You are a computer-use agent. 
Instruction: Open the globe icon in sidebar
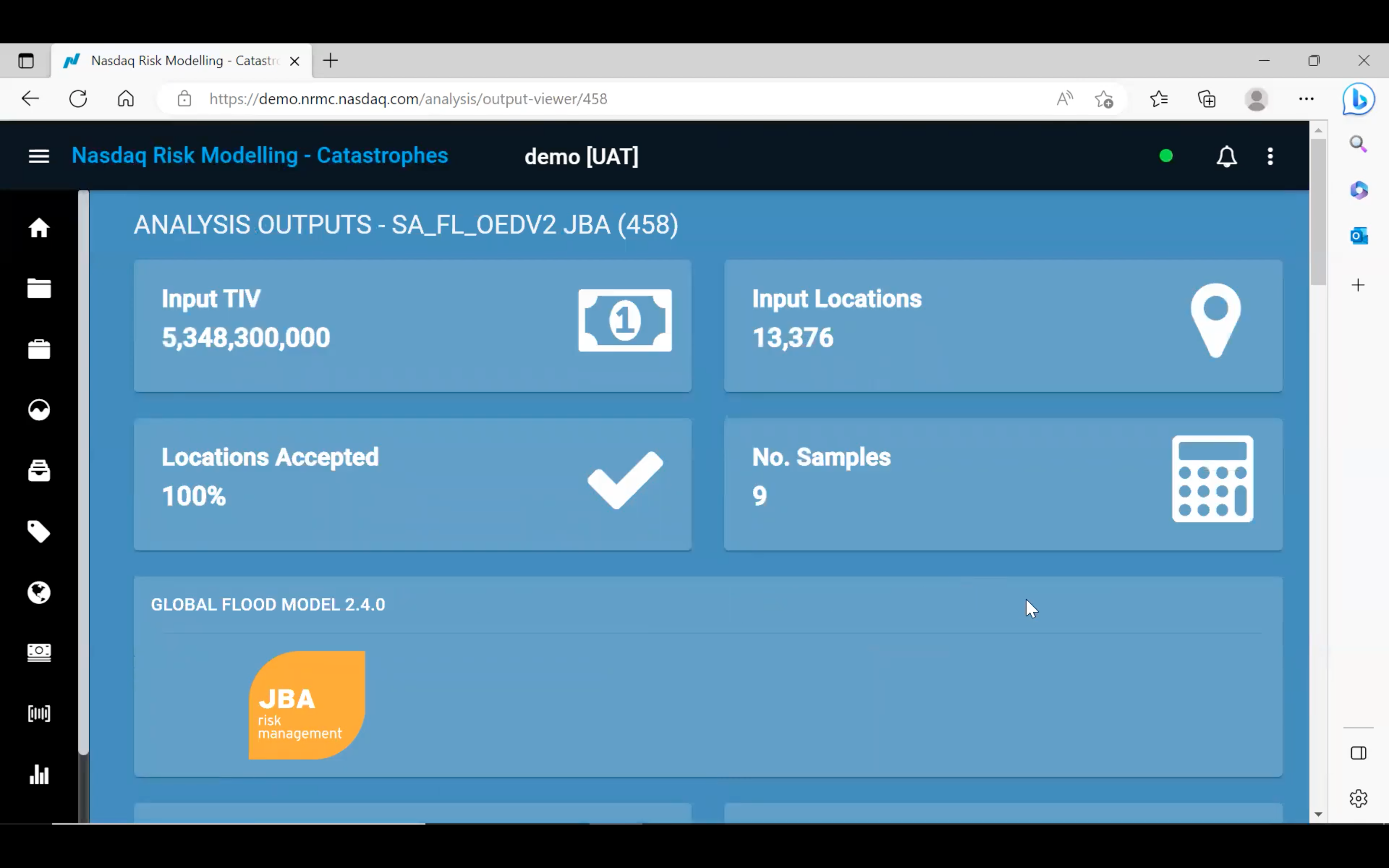point(39,593)
